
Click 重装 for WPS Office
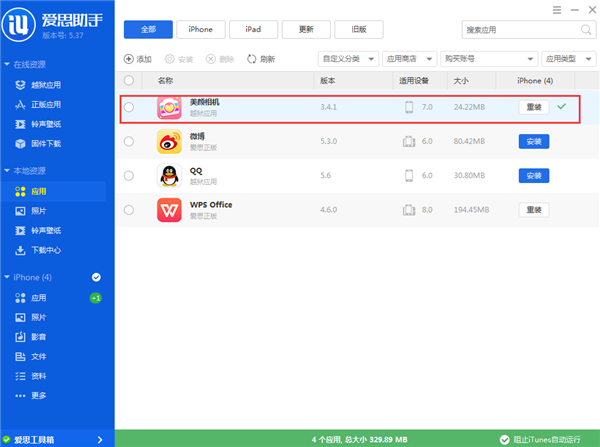click(x=534, y=210)
